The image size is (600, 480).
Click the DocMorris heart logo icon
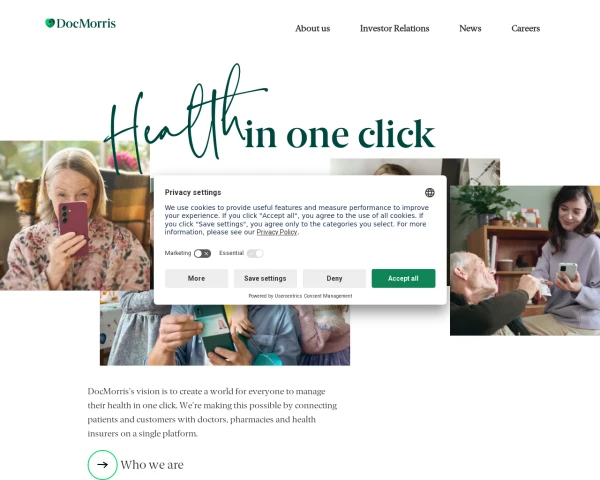point(50,23)
